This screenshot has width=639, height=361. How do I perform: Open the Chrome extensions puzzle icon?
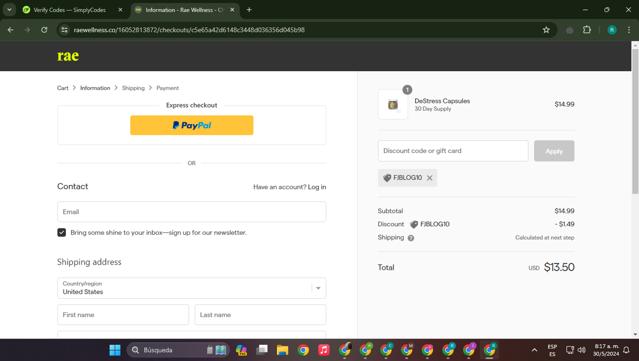pos(587,30)
